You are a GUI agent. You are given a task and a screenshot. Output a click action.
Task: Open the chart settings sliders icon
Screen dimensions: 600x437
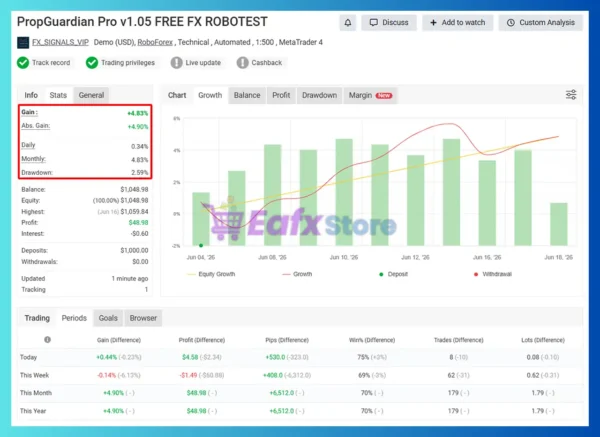click(571, 95)
